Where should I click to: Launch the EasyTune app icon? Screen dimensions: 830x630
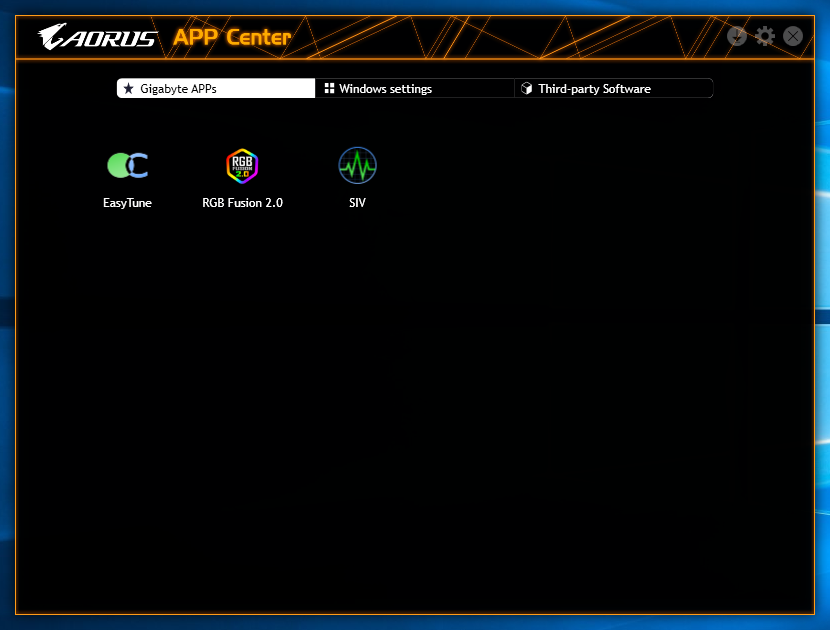pos(128,165)
